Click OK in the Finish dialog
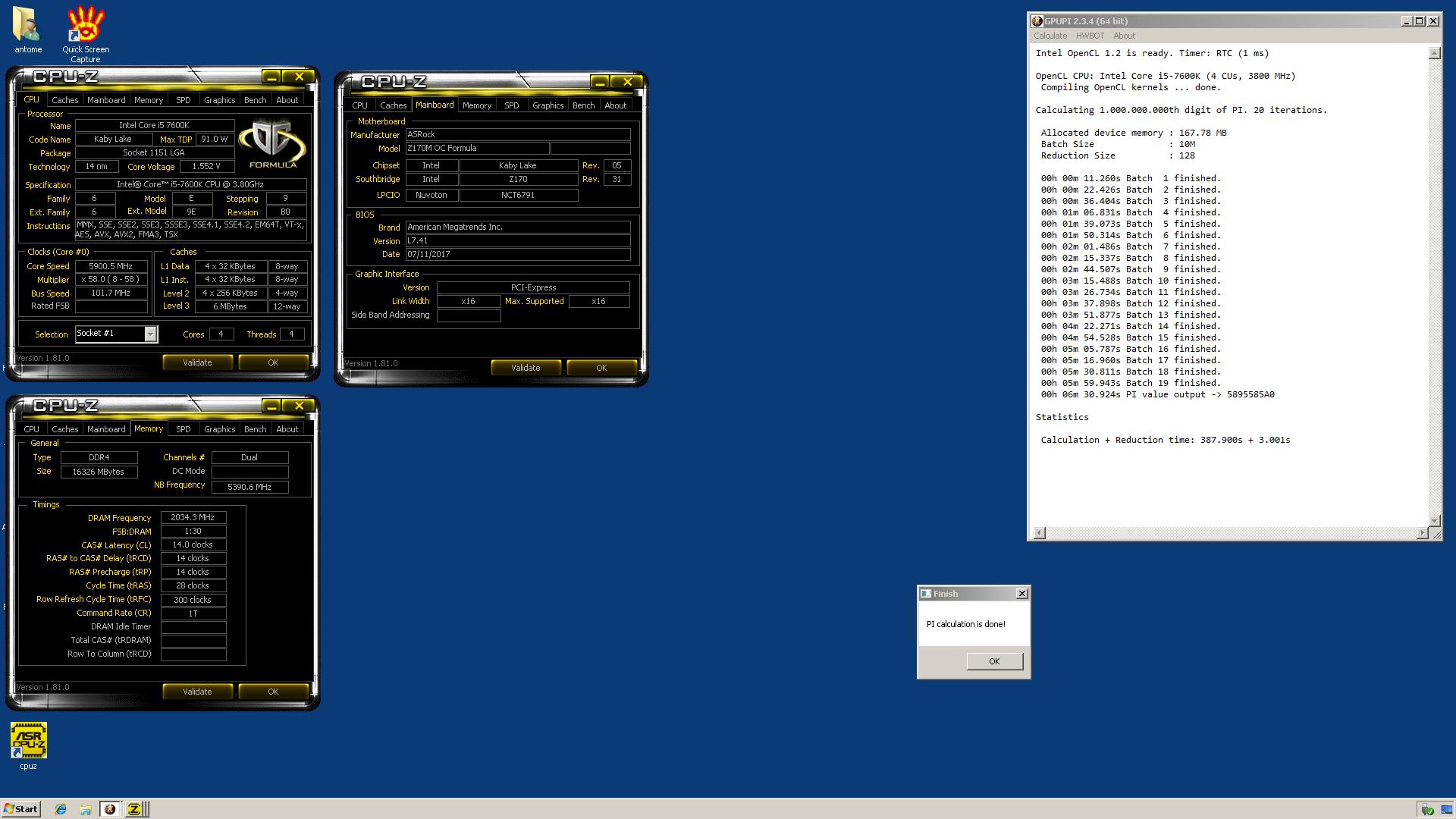Screen dimensions: 1456x819 (x=994, y=661)
